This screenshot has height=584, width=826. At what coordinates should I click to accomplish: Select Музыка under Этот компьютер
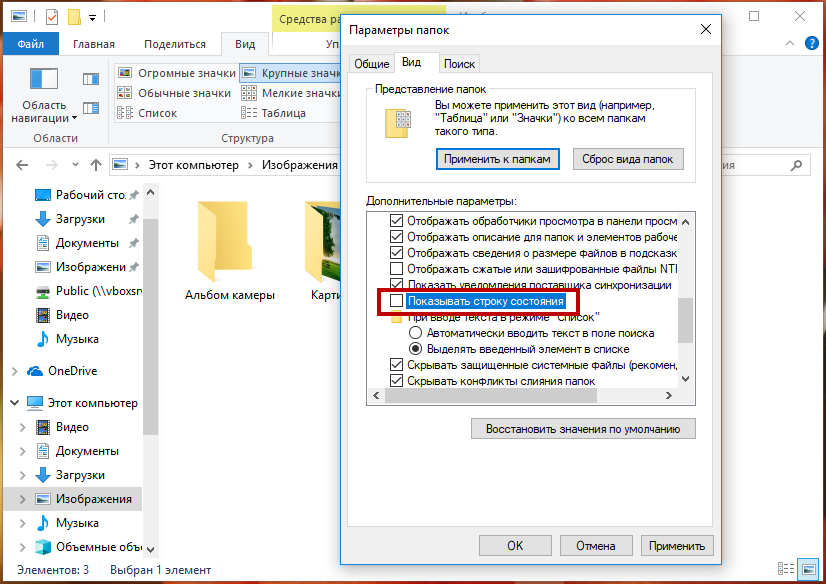(76, 523)
